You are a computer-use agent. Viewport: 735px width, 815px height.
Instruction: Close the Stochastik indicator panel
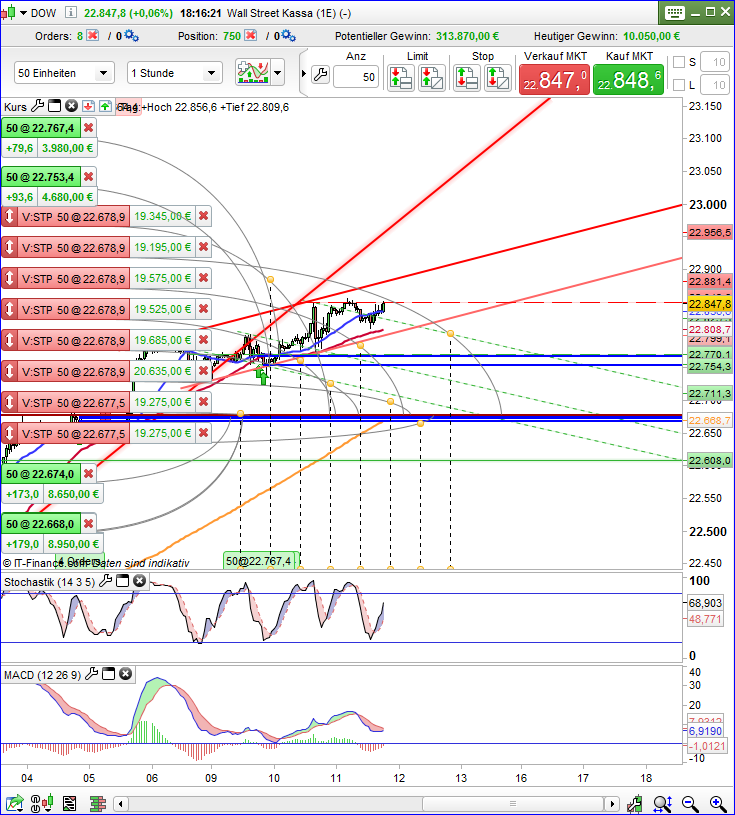(140, 581)
